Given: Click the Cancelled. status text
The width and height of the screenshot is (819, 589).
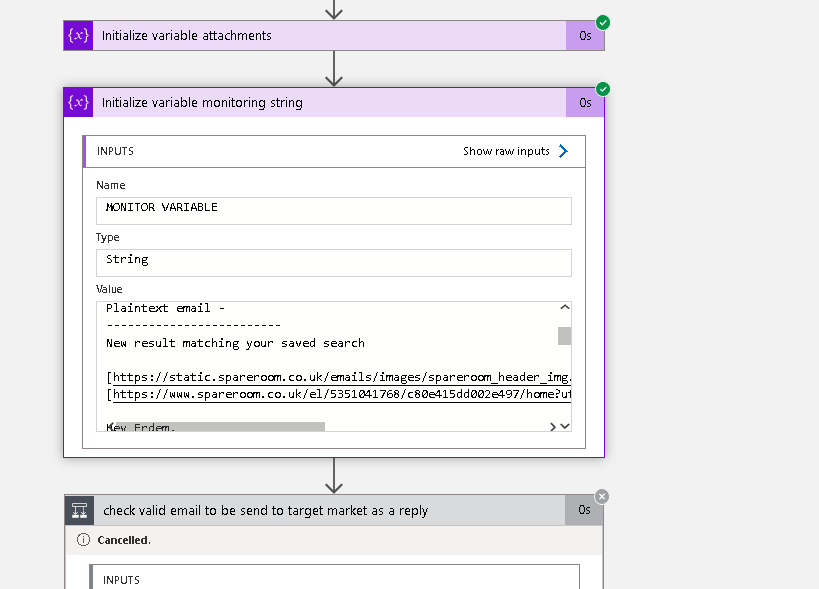Looking at the screenshot, I should tap(124, 540).
